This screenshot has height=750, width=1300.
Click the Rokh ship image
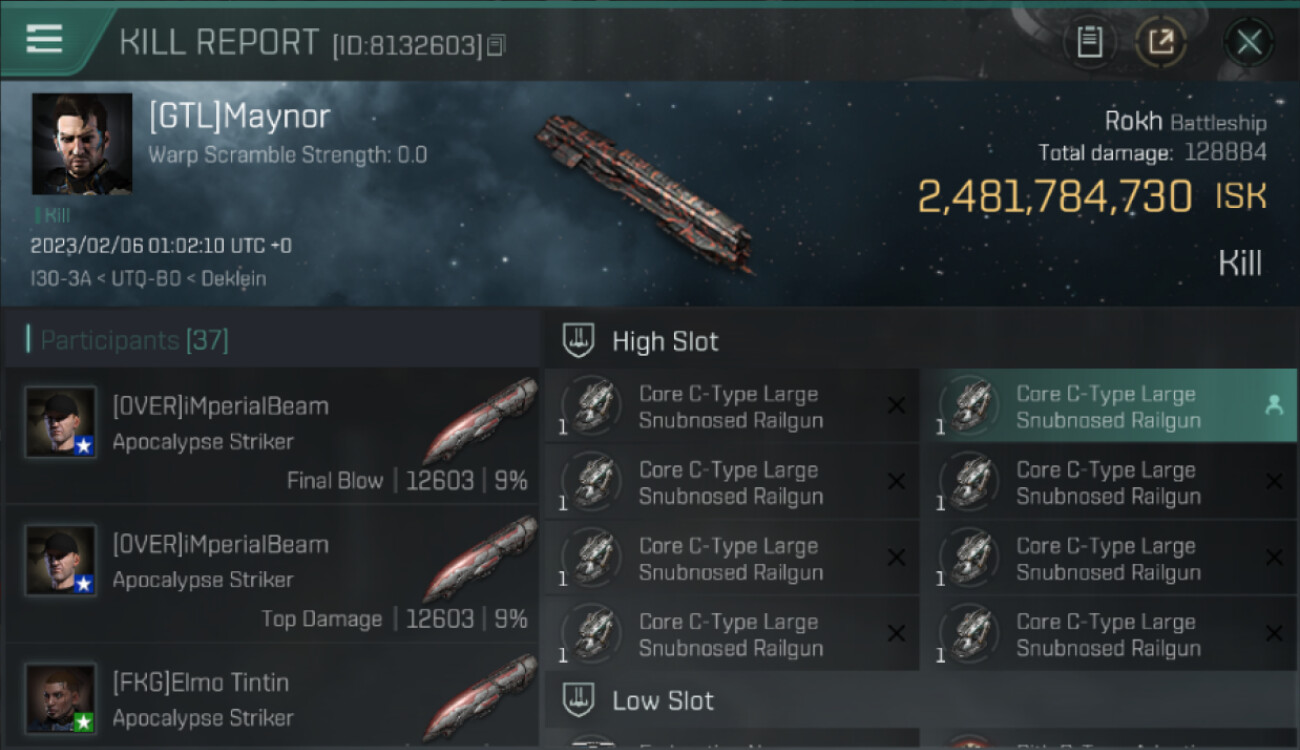645,192
